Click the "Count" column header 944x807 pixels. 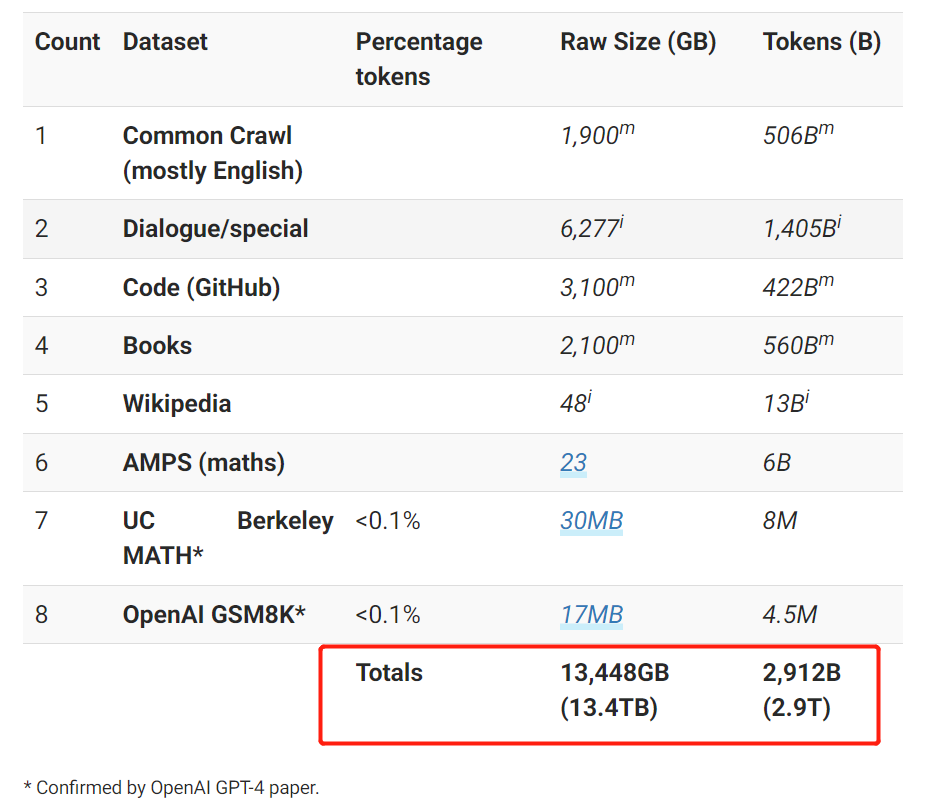(x=67, y=42)
